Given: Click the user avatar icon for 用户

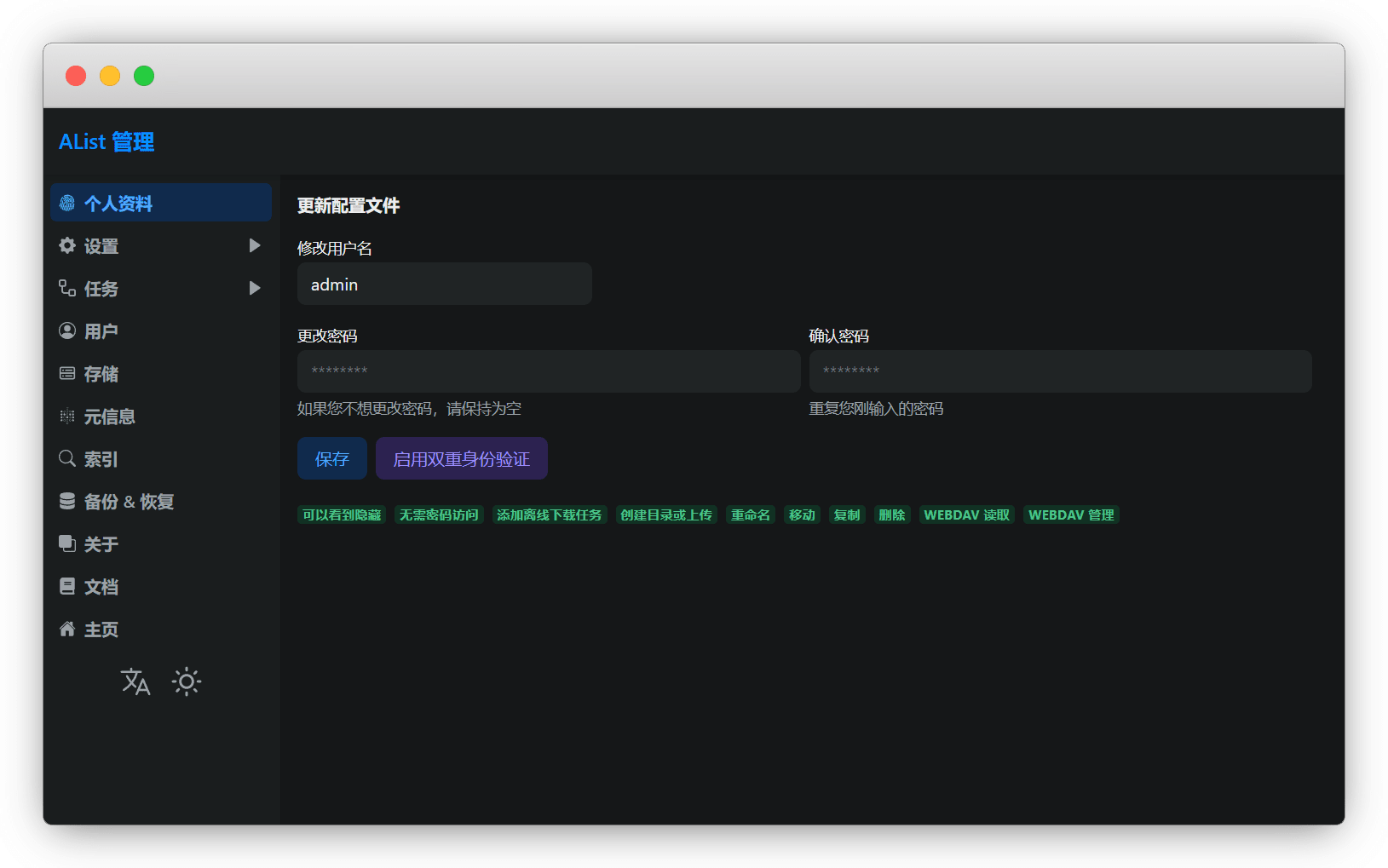Looking at the screenshot, I should (x=67, y=331).
